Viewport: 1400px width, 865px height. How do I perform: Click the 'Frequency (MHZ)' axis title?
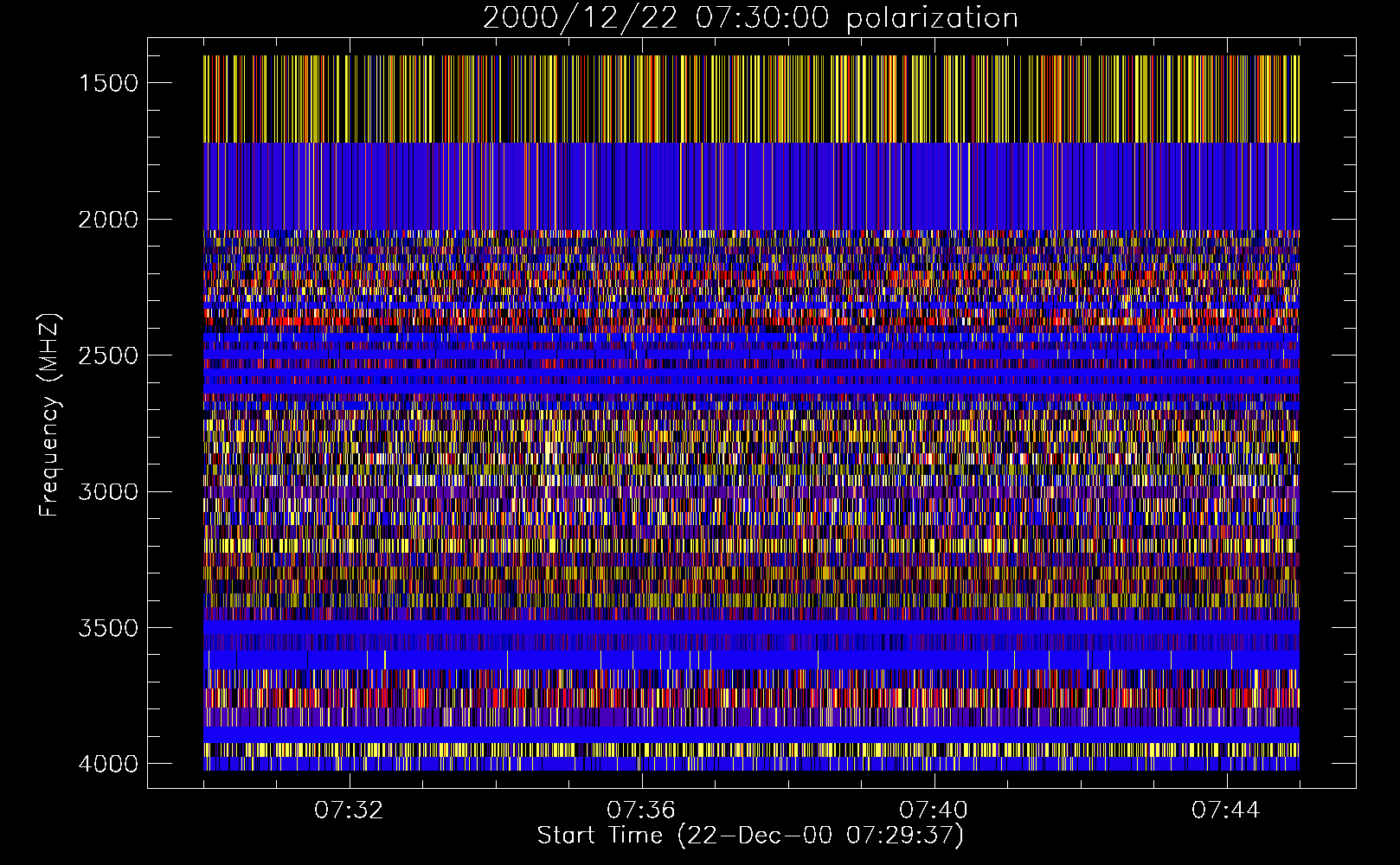(49, 414)
